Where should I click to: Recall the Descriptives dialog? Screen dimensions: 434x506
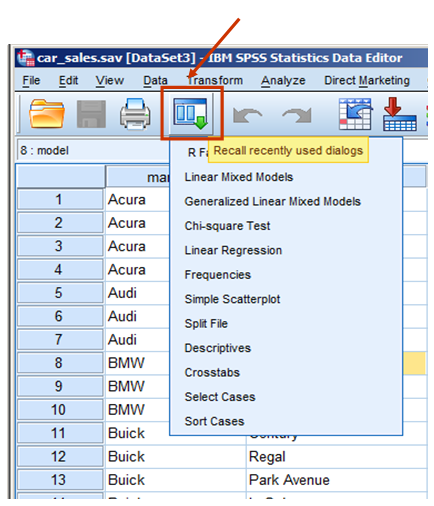coord(218,348)
